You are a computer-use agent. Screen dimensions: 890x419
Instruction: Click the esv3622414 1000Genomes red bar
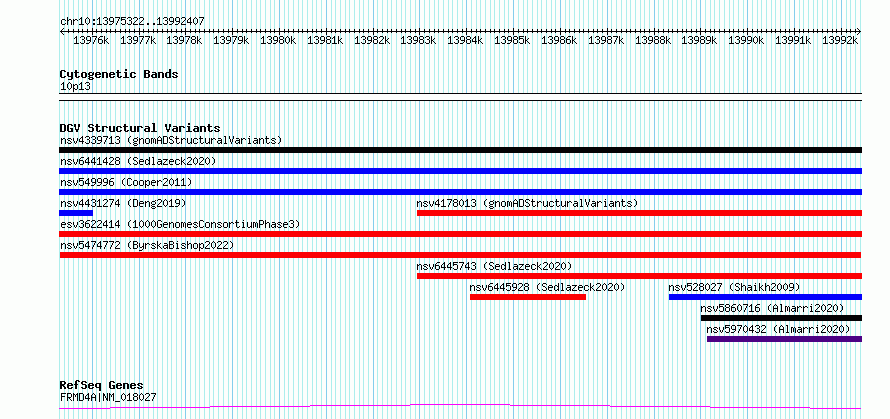pyautogui.click(x=460, y=234)
